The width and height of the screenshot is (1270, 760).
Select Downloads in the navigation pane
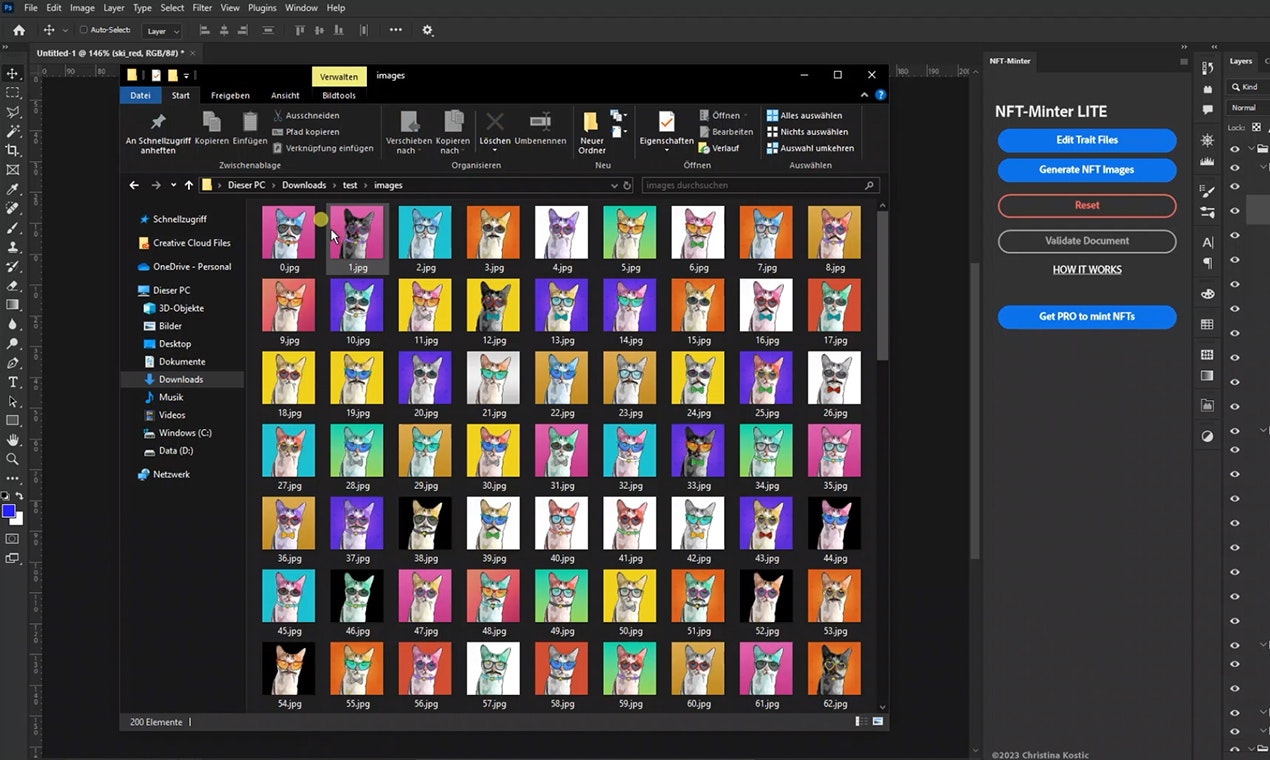tap(181, 380)
